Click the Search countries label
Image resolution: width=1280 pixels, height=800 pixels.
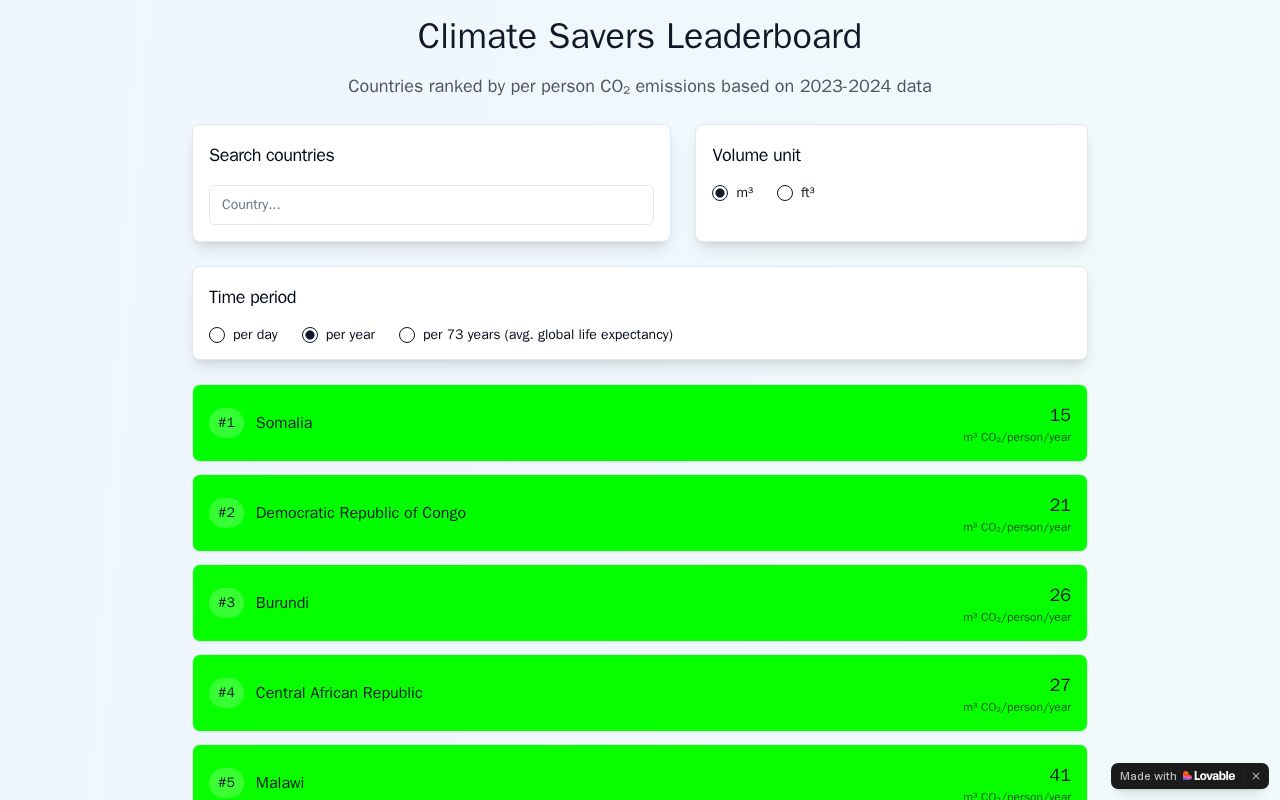click(x=272, y=155)
